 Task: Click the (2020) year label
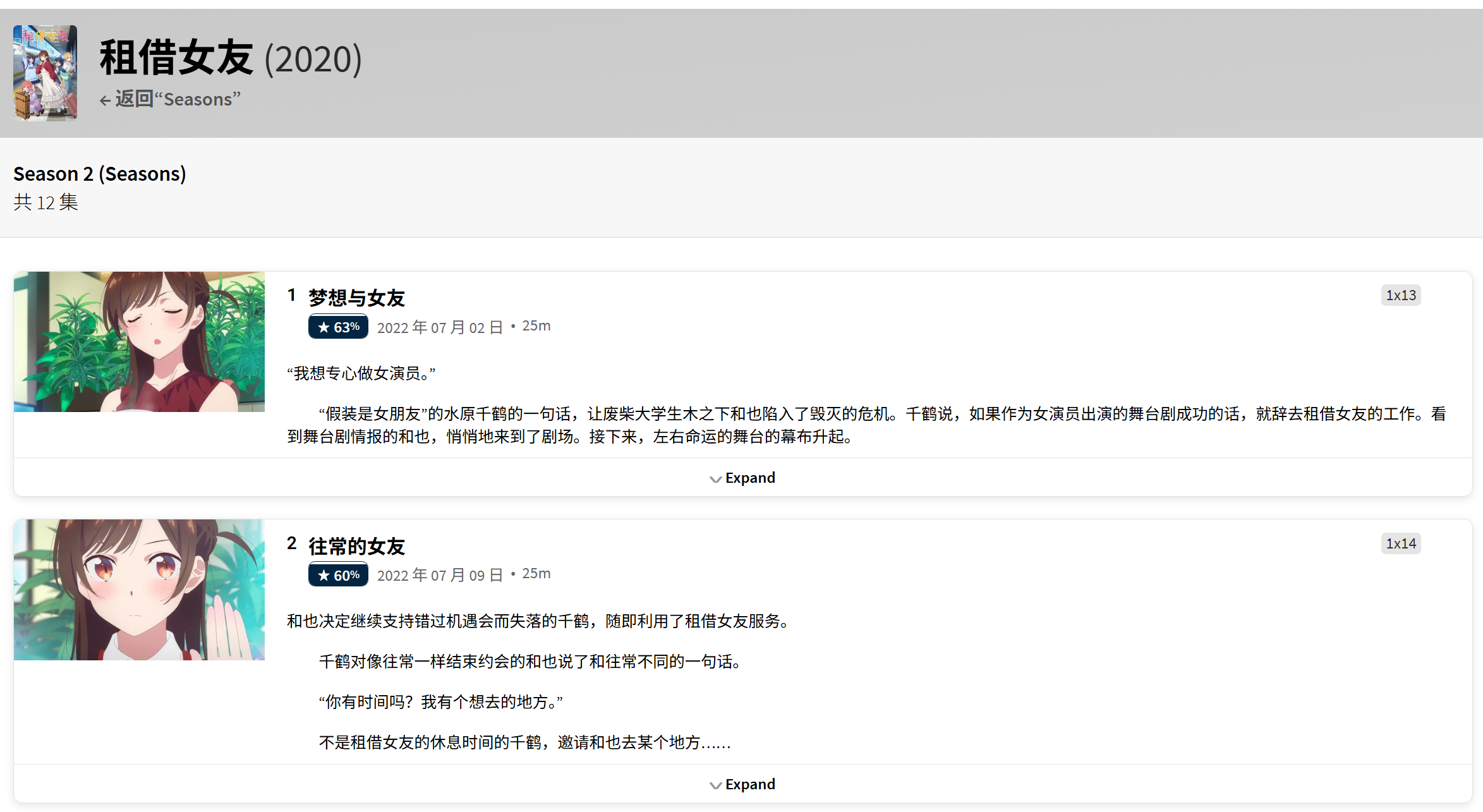(x=313, y=59)
